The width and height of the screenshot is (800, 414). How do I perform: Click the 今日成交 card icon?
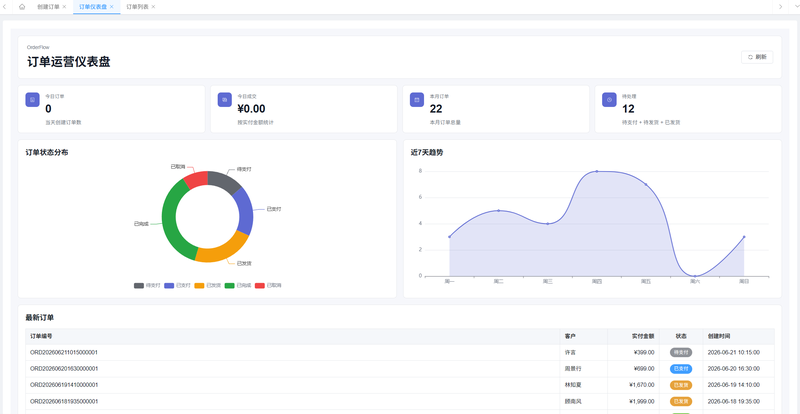[x=225, y=100]
